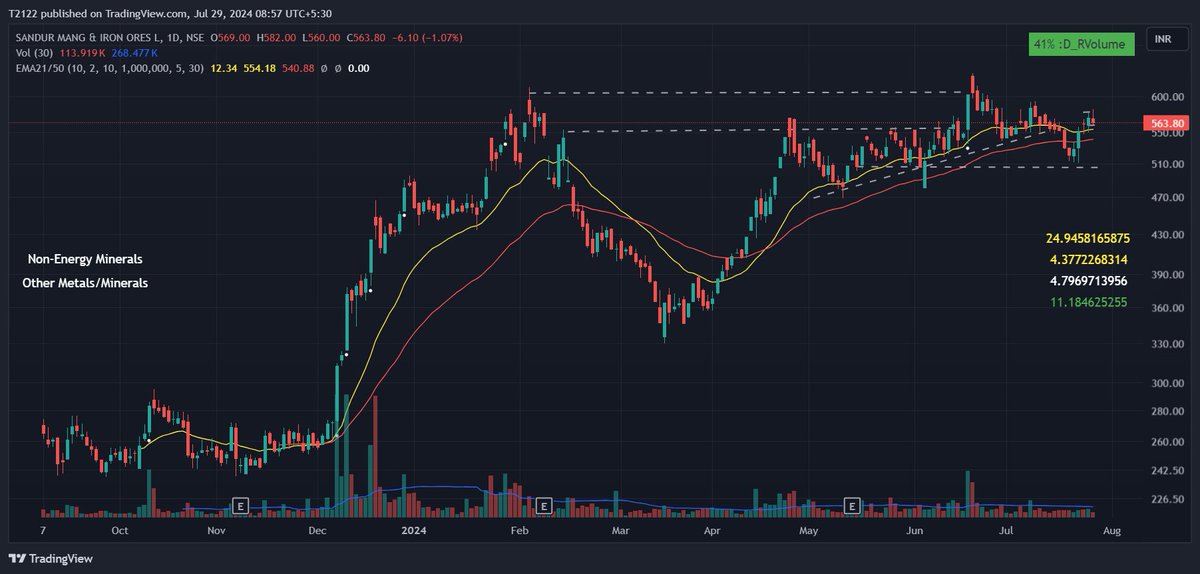The image size is (1200, 574).
Task: Click the 510.00 price axis label
Action: point(1167,164)
